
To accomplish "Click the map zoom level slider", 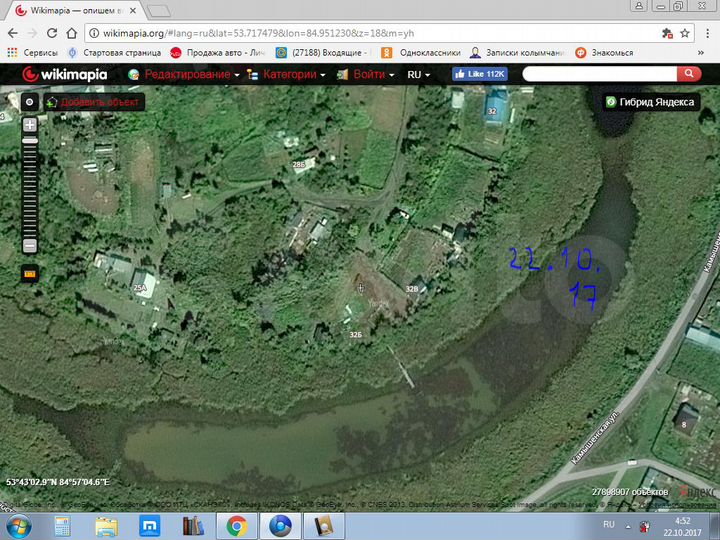I will [x=30, y=185].
